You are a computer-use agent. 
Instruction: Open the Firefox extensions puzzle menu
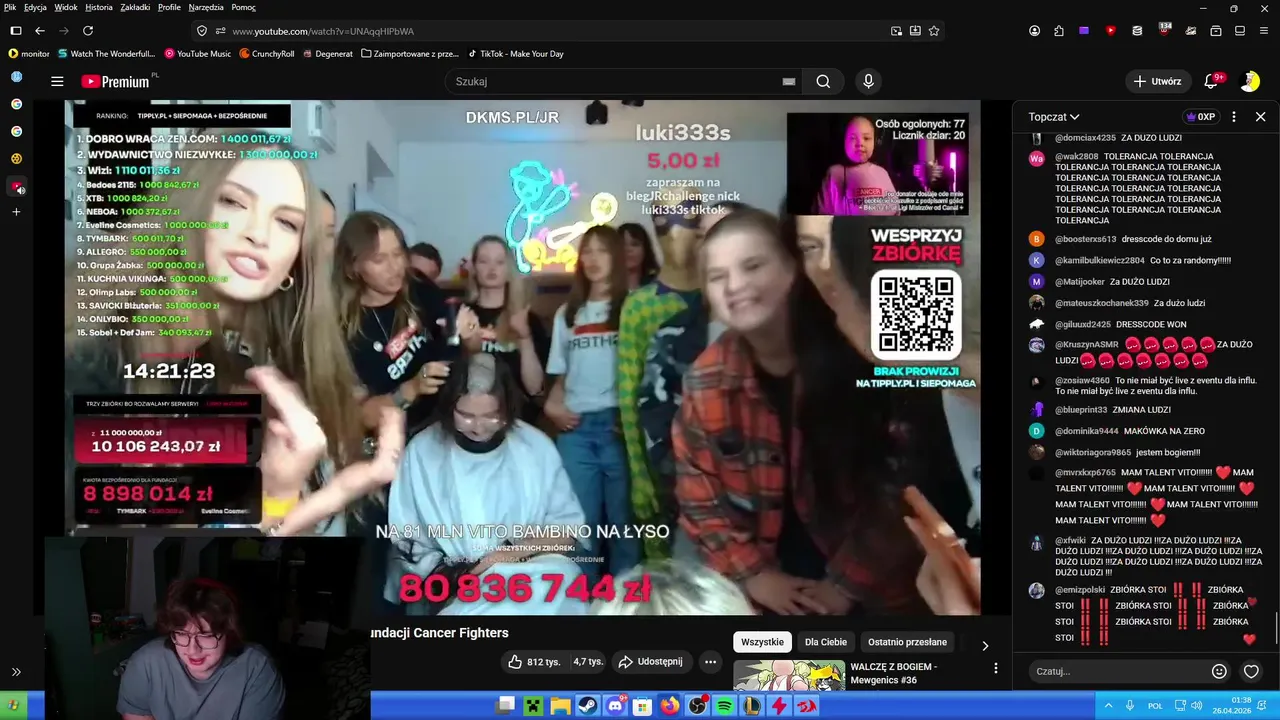pos(1059,31)
